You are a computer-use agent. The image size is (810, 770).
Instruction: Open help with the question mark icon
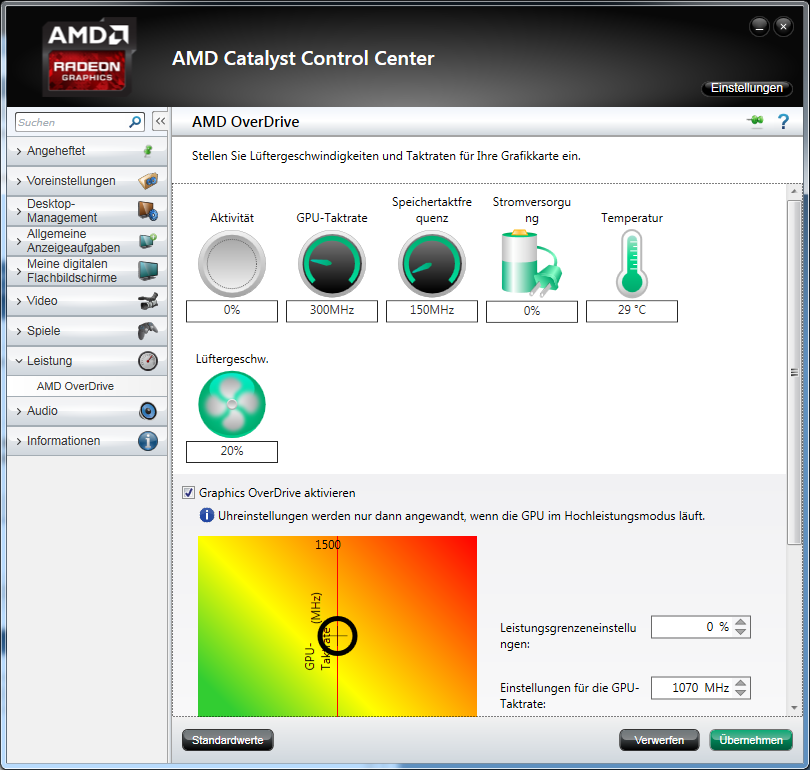(x=783, y=122)
